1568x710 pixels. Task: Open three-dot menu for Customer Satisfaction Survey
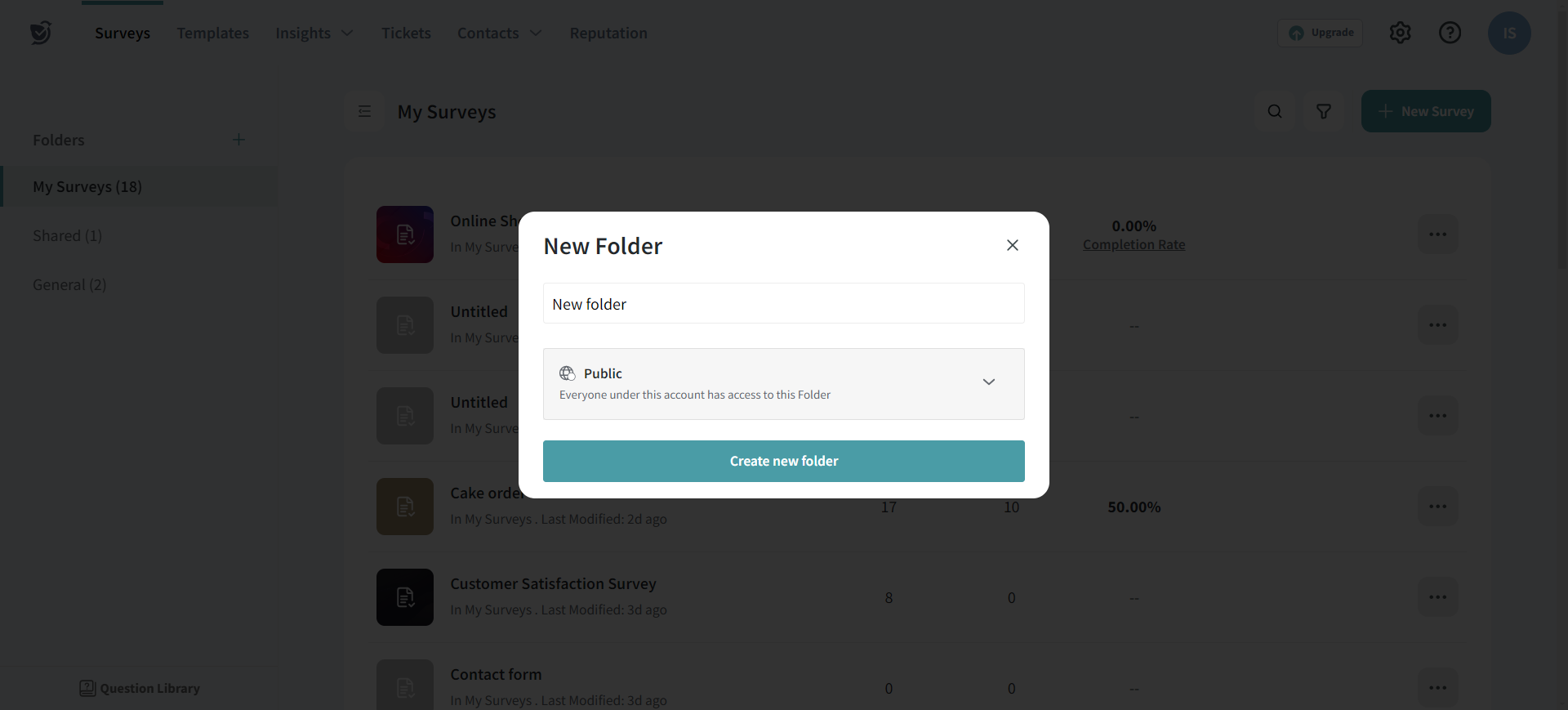[1437, 597]
